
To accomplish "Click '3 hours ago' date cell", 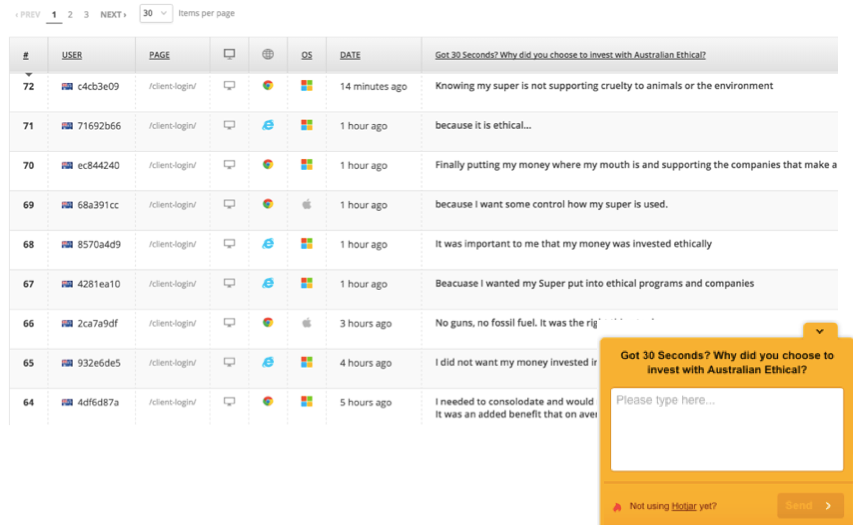I will (x=366, y=323).
